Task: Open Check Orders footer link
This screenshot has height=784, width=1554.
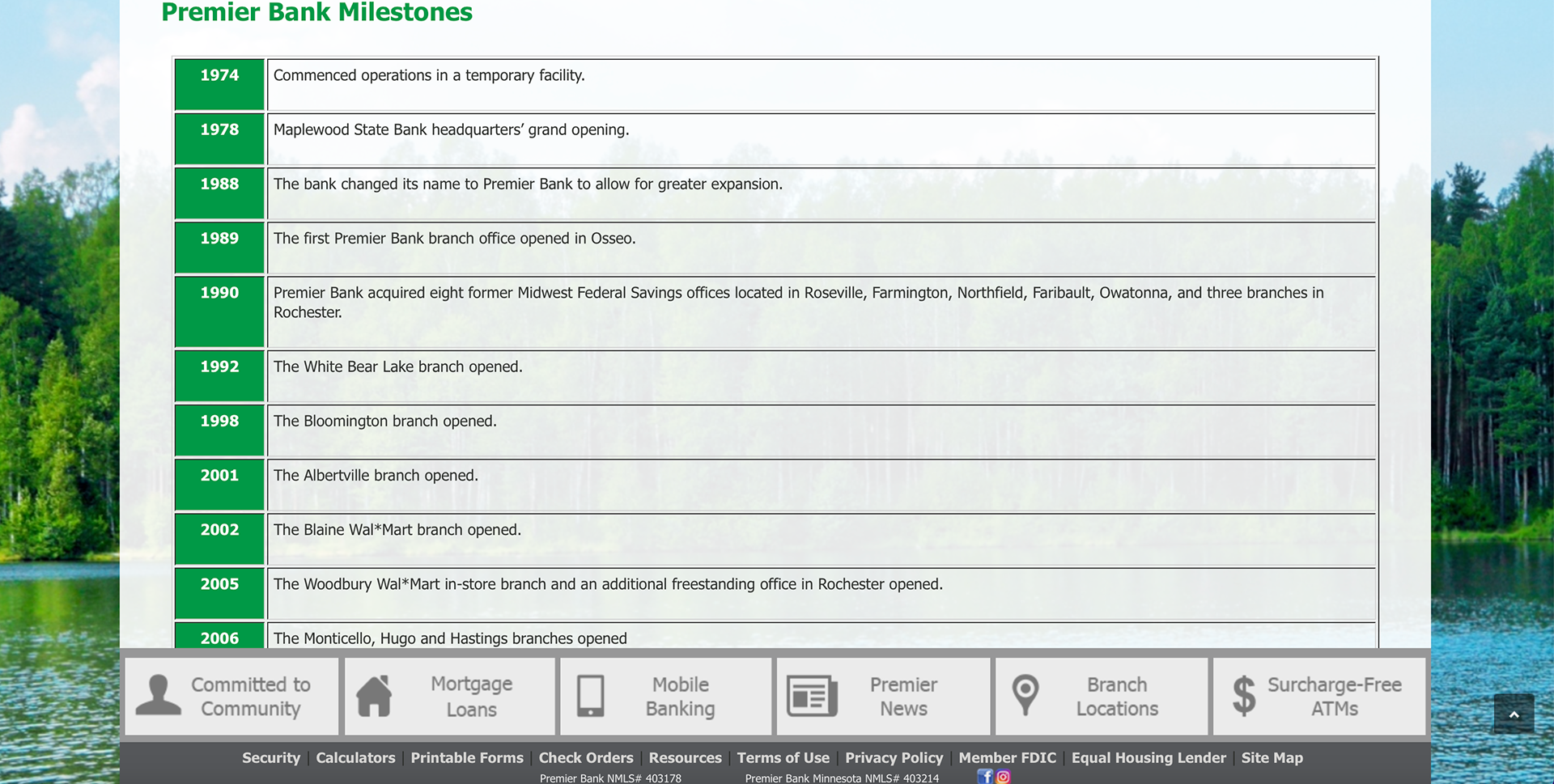Action: point(586,758)
